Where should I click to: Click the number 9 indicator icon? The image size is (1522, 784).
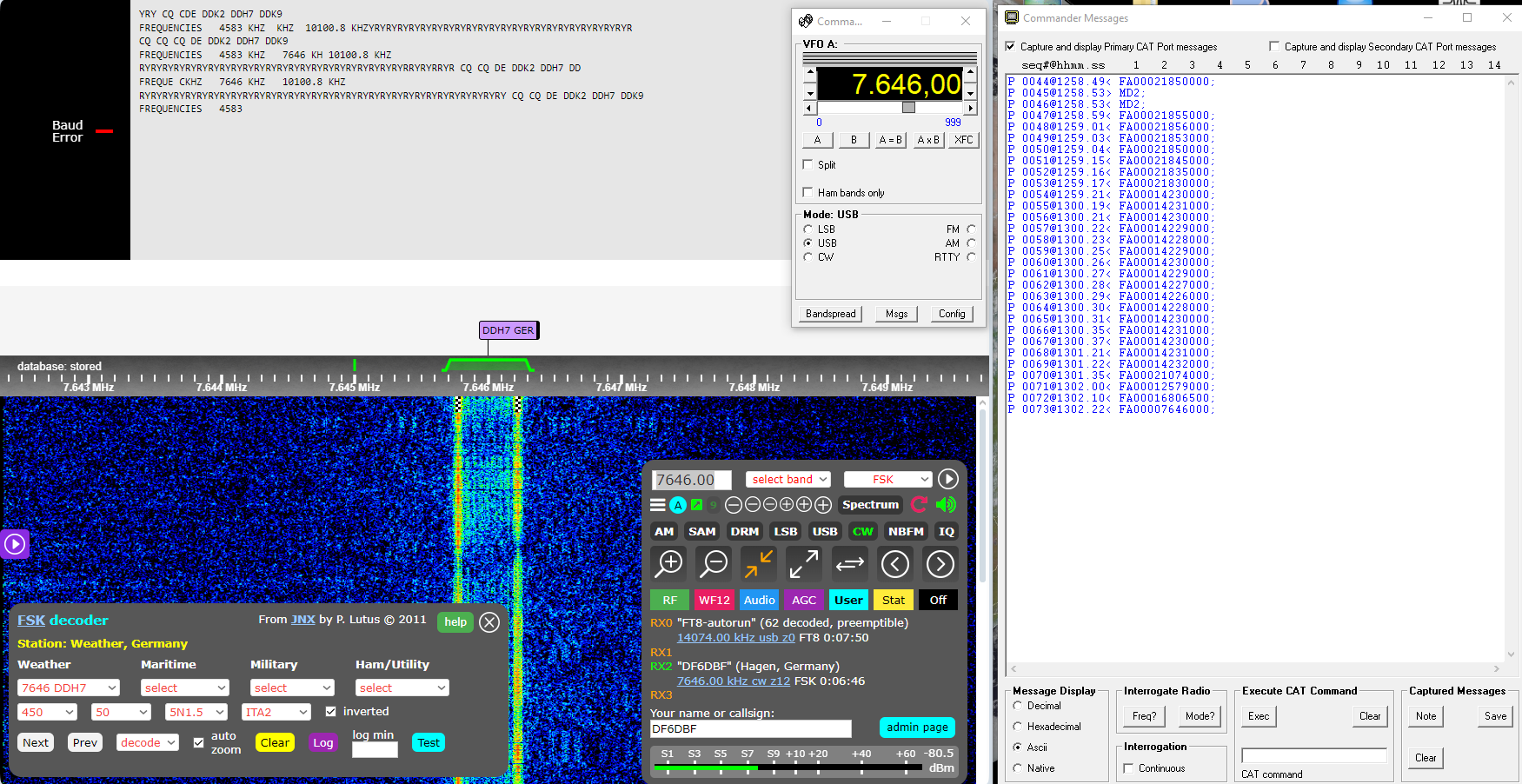(x=714, y=505)
